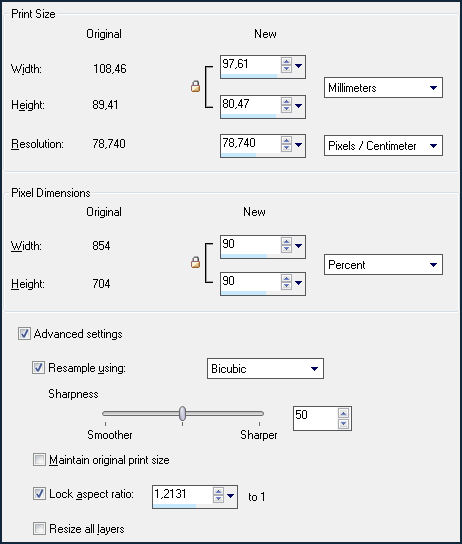Open the Millimeters units dropdown
The width and height of the screenshot is (462, 544).
pyautogui.click(x=383, y=88)
